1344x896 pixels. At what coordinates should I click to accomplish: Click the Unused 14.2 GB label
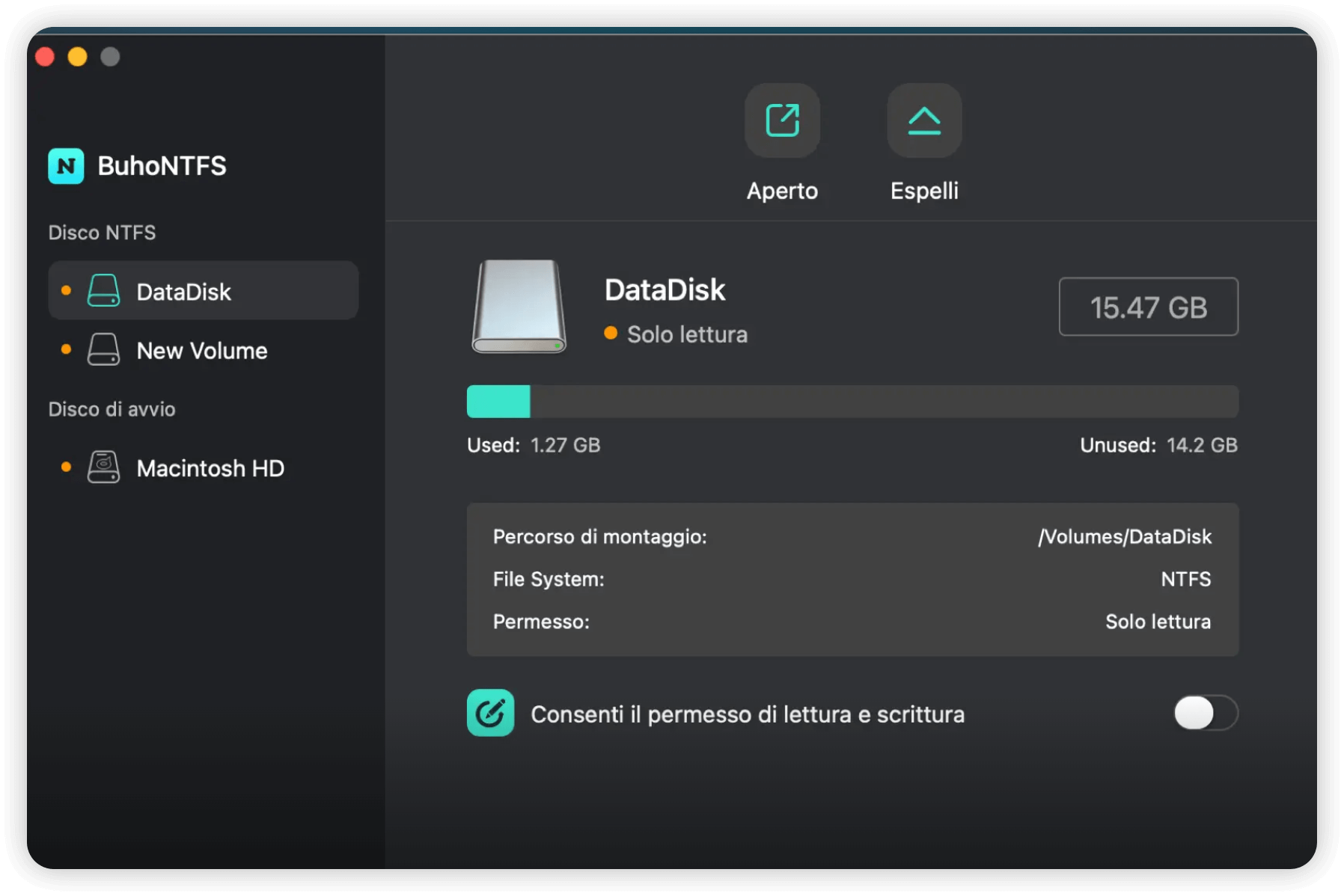(x=1158, y=445)
